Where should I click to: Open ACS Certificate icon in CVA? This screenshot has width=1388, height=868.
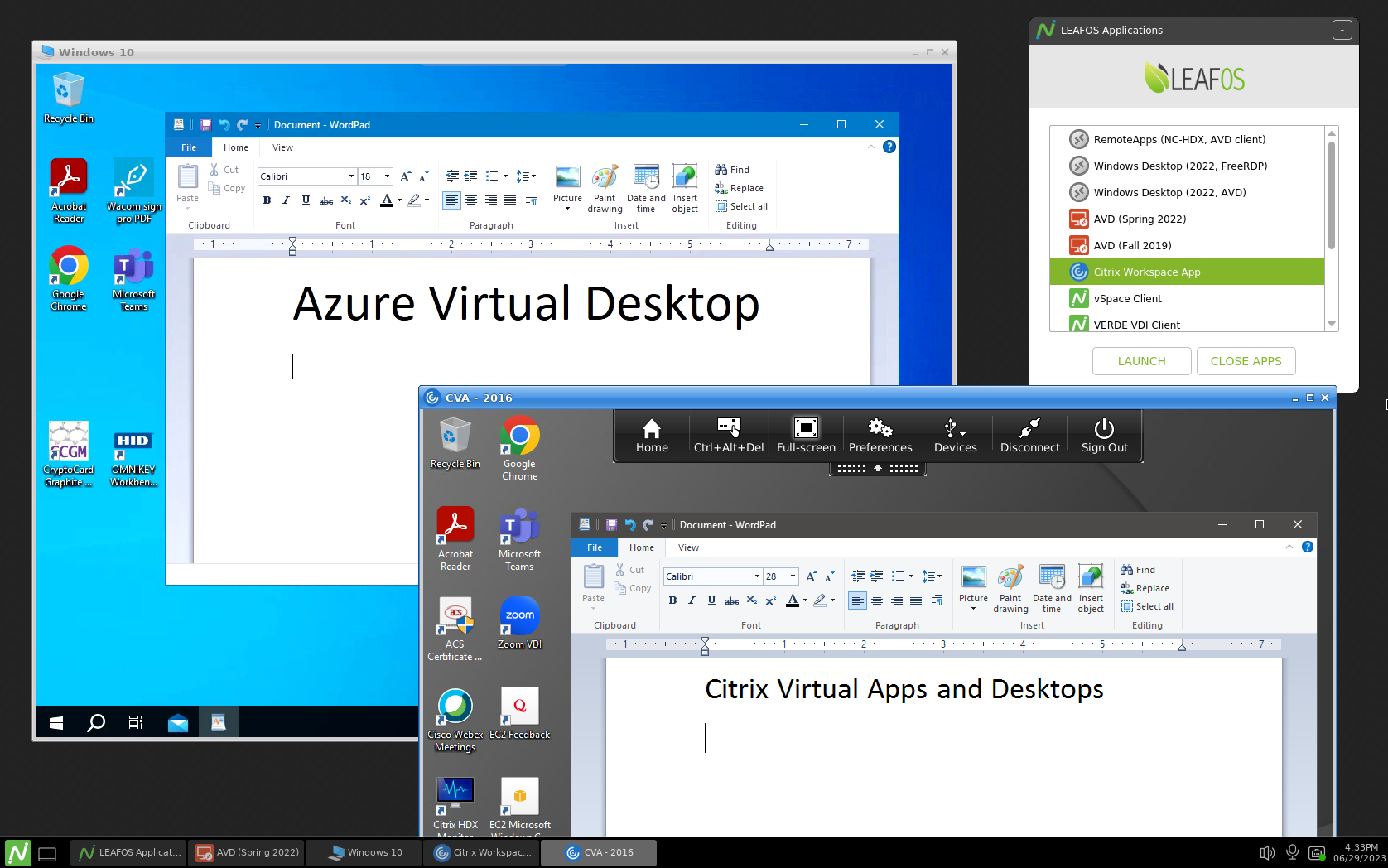(x=455, y=629)
